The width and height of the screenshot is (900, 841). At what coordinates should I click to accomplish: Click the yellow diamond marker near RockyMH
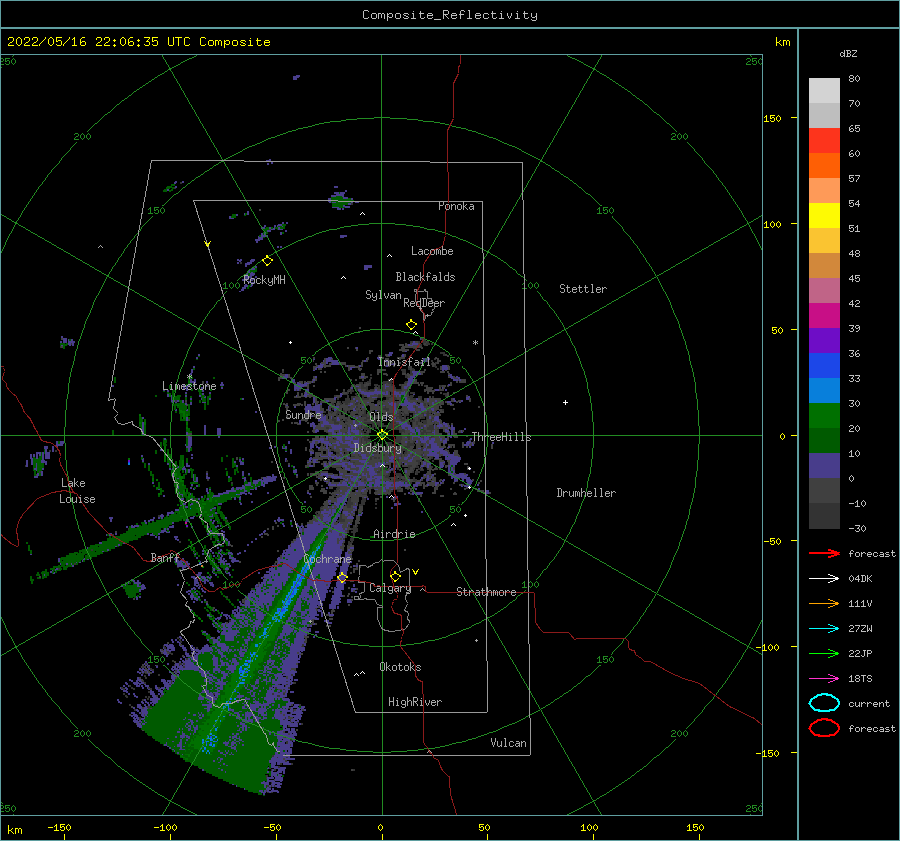pos(267,261)
